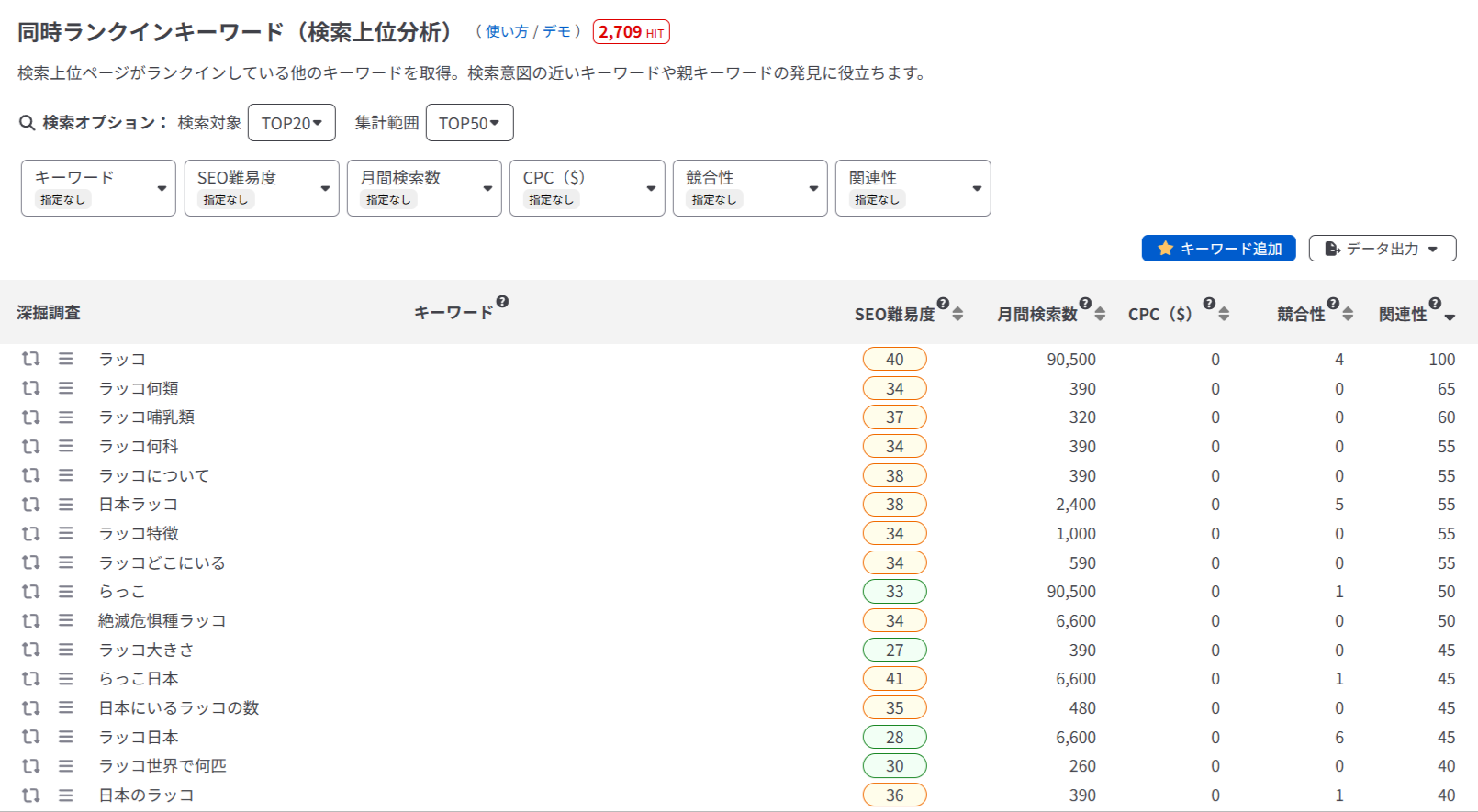Click the 関連性 column sort arrow
The width and height of the screenshot is (1478, 812).
(1450, 317)
